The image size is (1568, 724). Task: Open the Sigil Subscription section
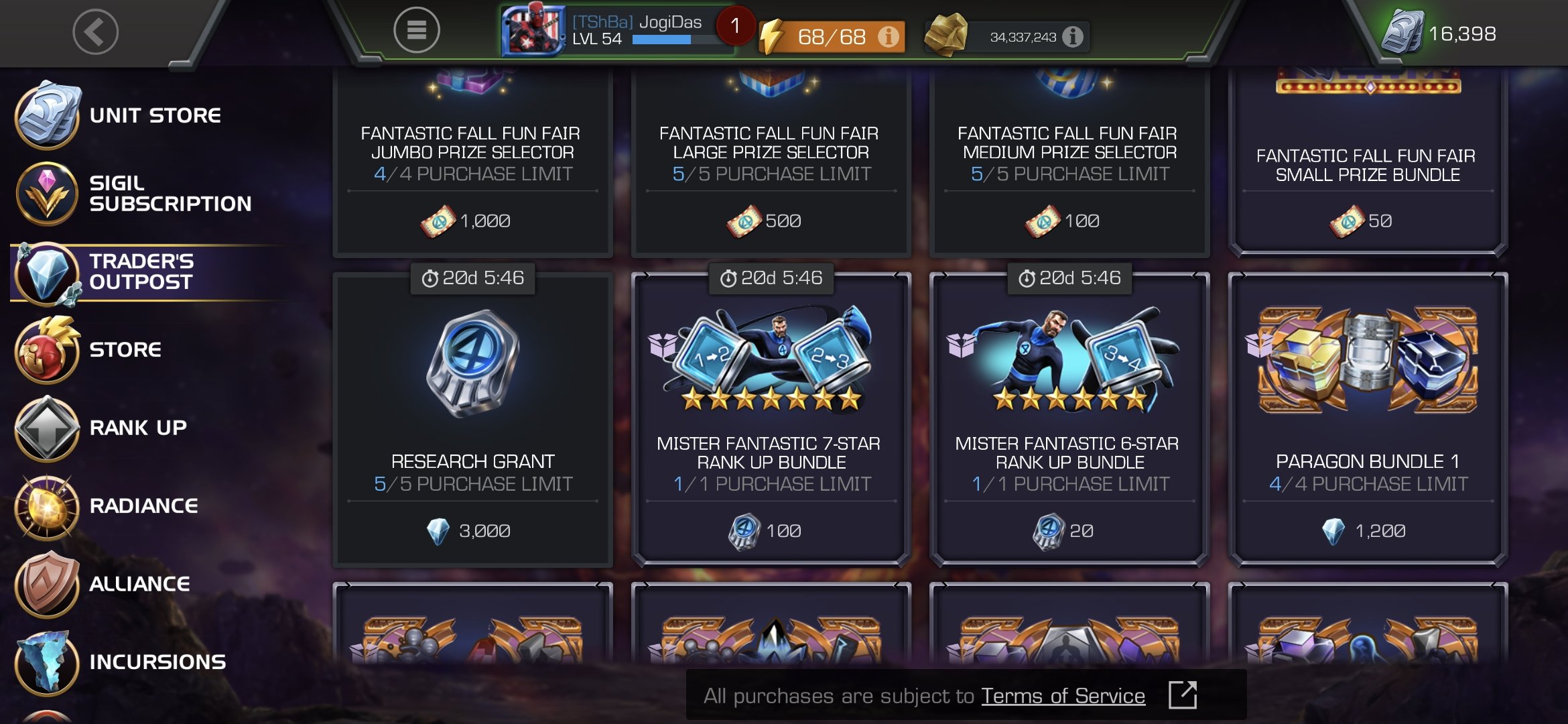(134, 193)
